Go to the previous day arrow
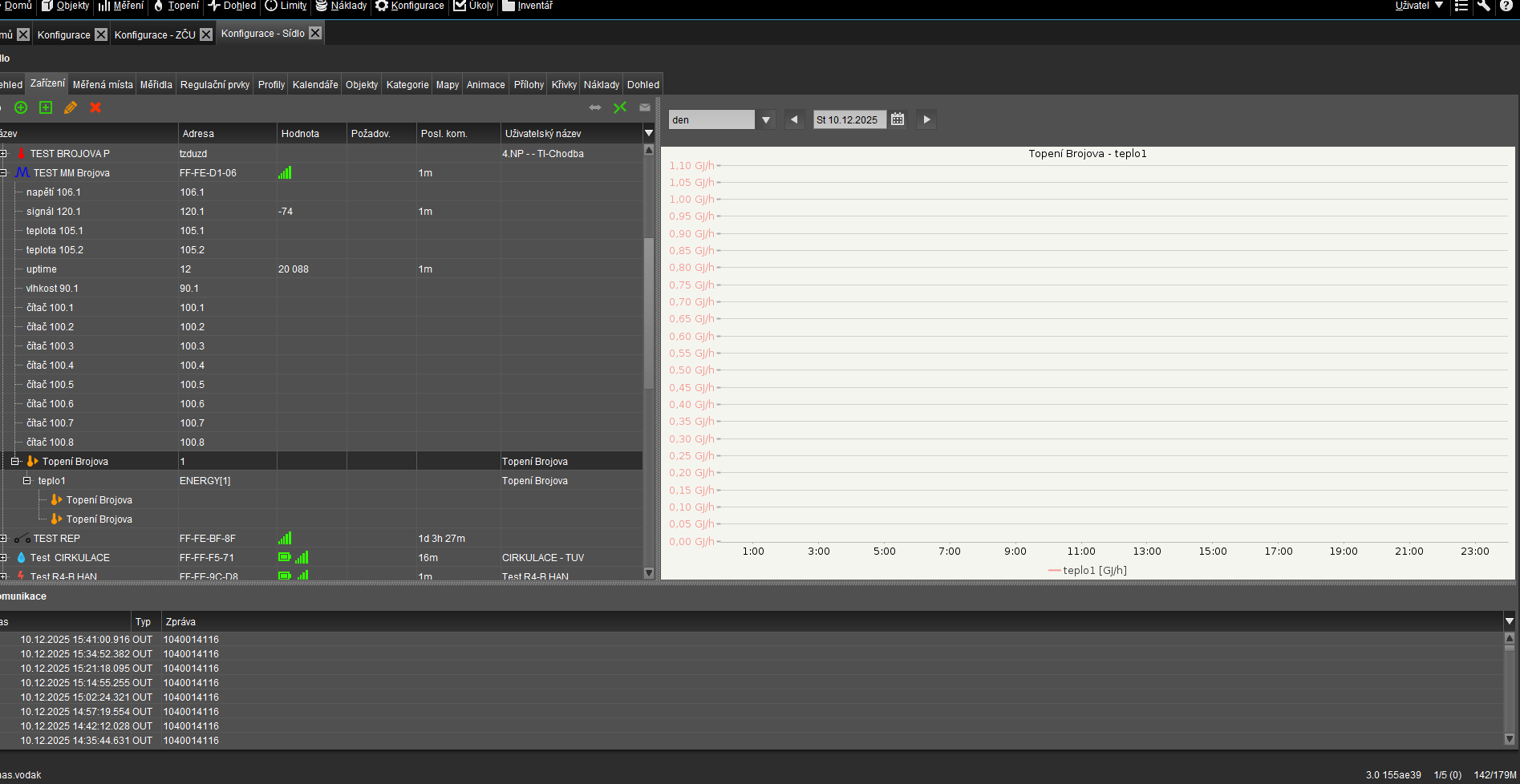This screenshot has width=1520, height=784. tap(794, 119)
